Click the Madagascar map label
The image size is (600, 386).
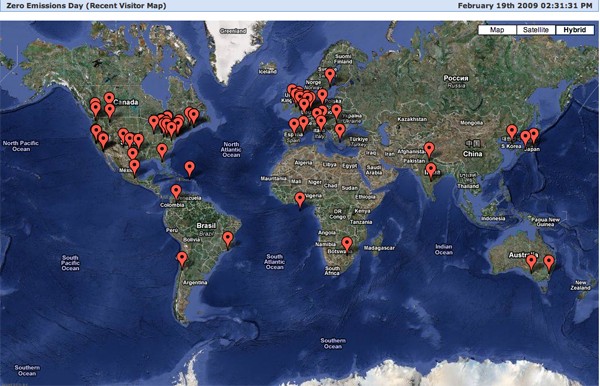[379, 248]
